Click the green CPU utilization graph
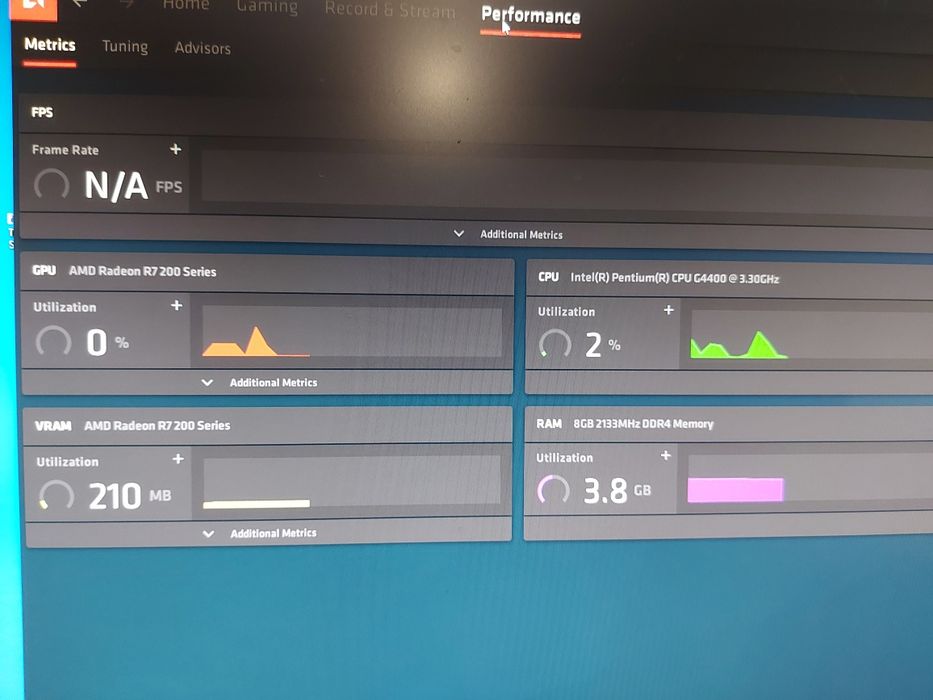Viewport: 933px width, 700px height. [x=738, y=345]
